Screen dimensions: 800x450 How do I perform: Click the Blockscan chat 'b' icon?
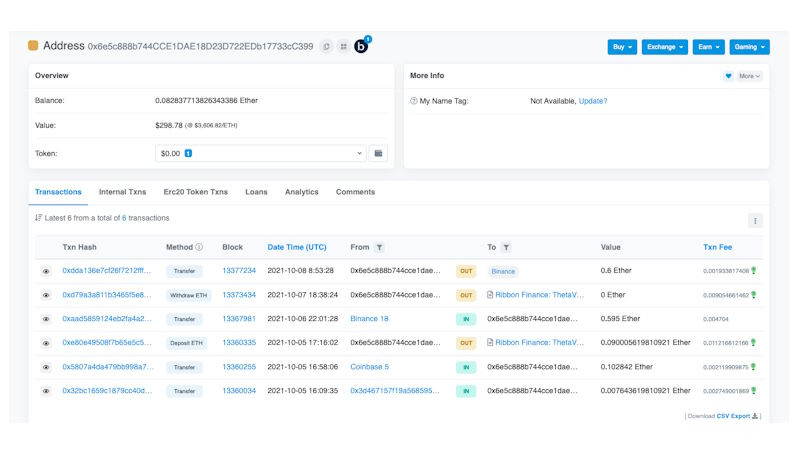(361, 46)
